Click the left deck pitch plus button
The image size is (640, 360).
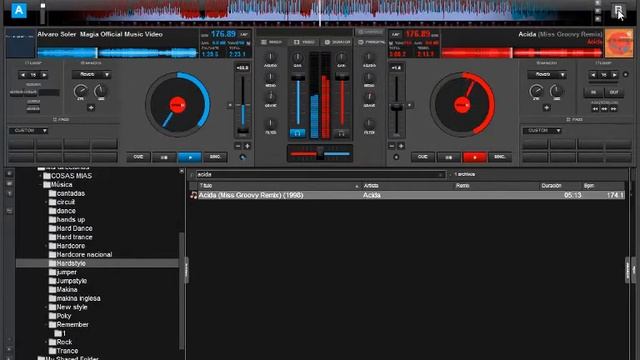point(247,146)
